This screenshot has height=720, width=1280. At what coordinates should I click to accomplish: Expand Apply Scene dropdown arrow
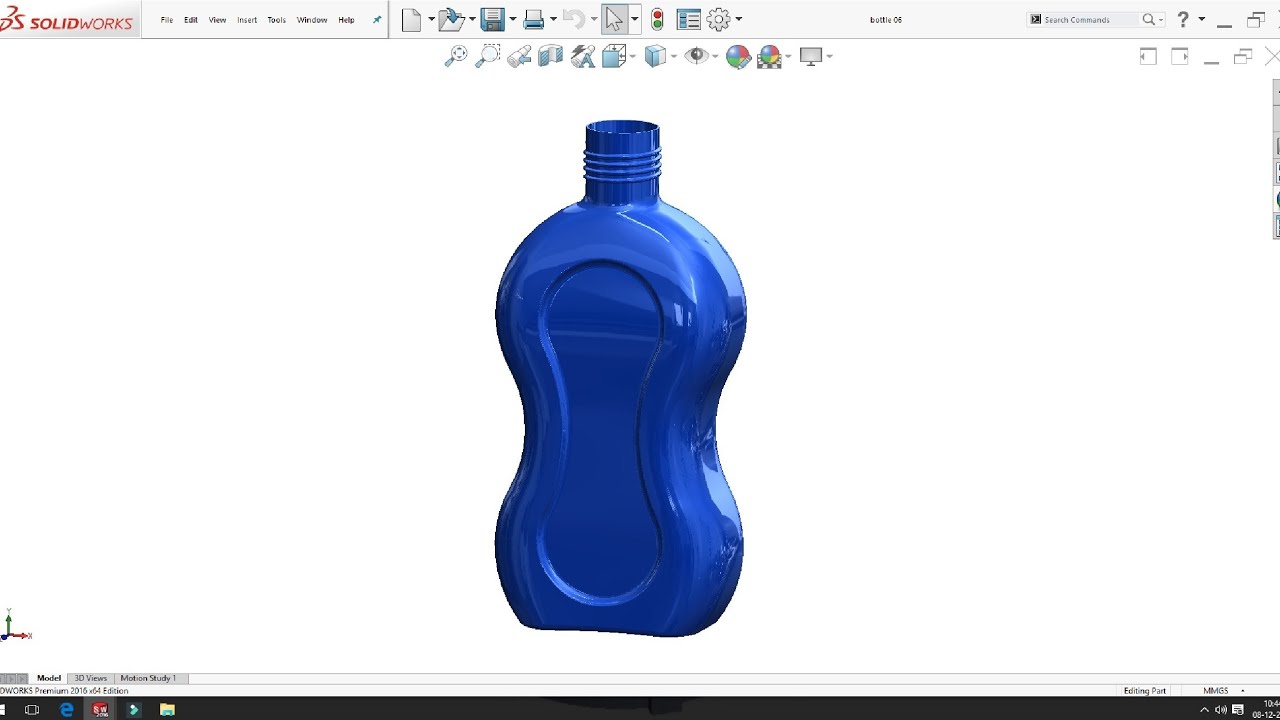click(788, 57)
